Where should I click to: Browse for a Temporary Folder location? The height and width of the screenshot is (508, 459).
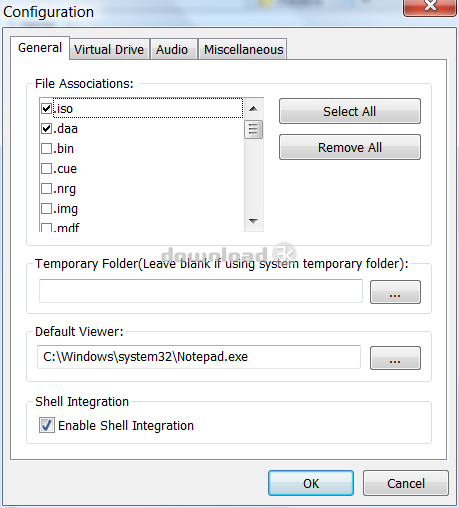[x=395, y=292]
